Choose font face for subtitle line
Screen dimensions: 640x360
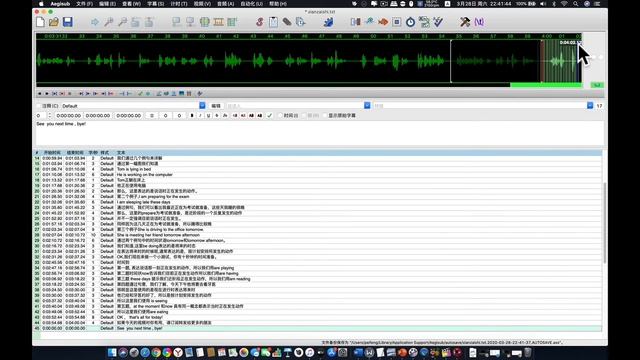(225, 116)
